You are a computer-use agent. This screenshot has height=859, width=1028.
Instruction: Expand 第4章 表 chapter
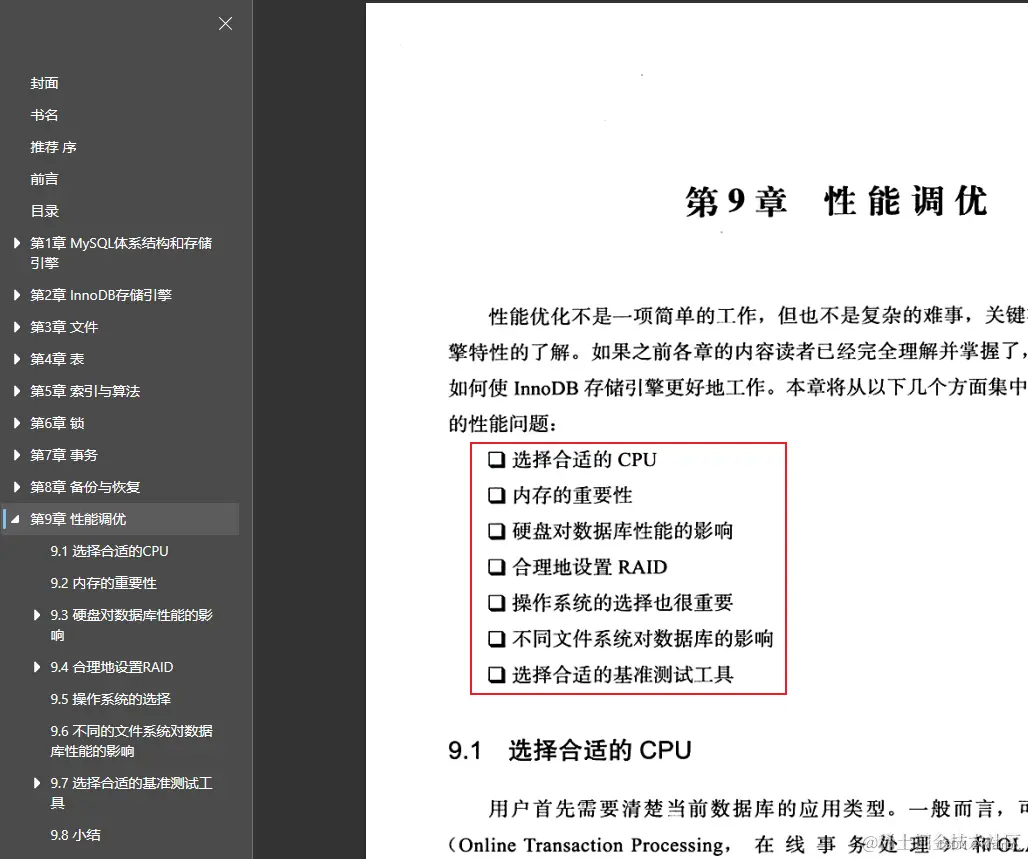tap(16, 359)
